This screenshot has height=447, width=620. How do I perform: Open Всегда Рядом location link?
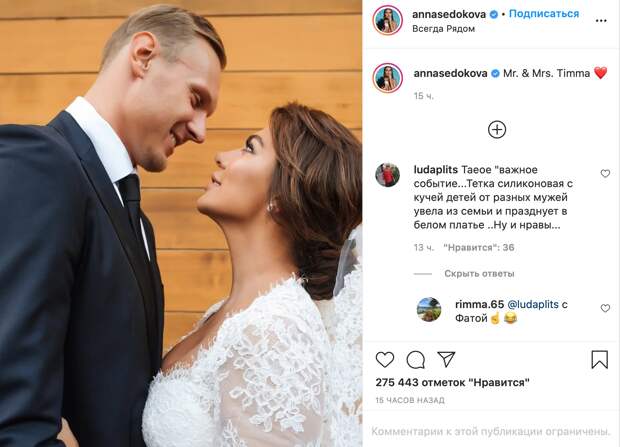point(443,29)
